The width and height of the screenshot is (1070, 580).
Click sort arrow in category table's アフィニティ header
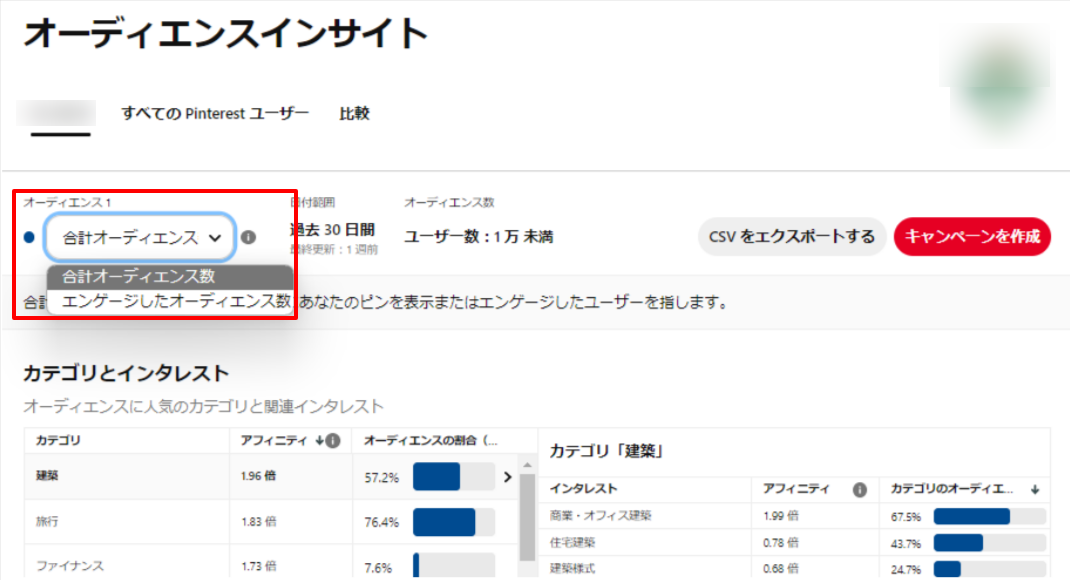click(320, 441)
